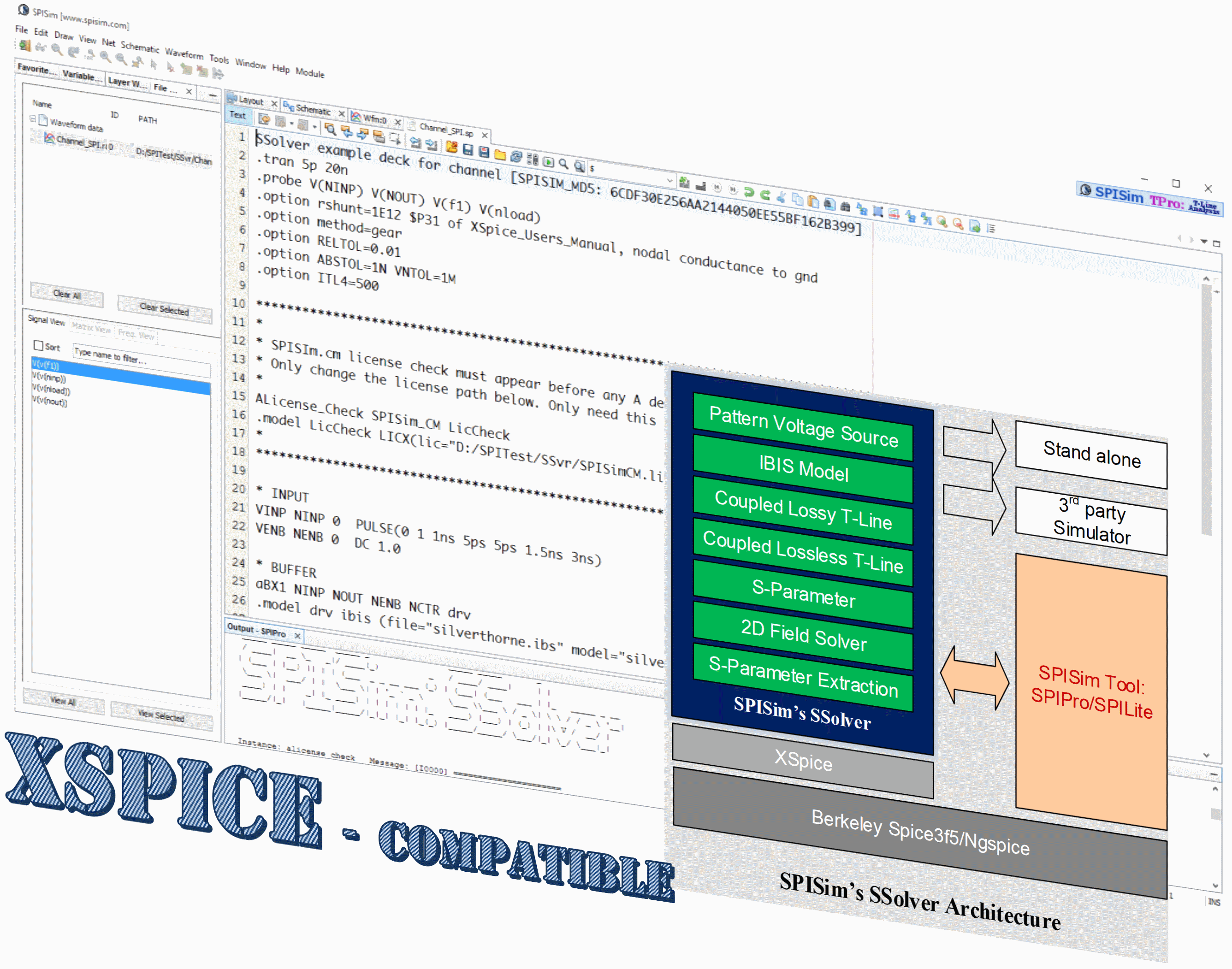Click the paste clipboard icon
The height and width of the screenshot is (969, 1232).
pyautogui.click(x=813, y=202)
